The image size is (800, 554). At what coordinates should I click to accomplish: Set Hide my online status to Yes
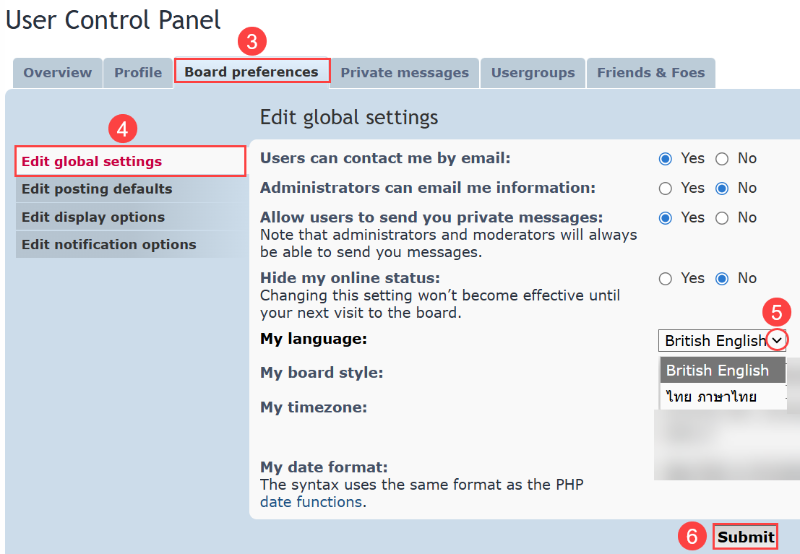(x=665, y=279)
